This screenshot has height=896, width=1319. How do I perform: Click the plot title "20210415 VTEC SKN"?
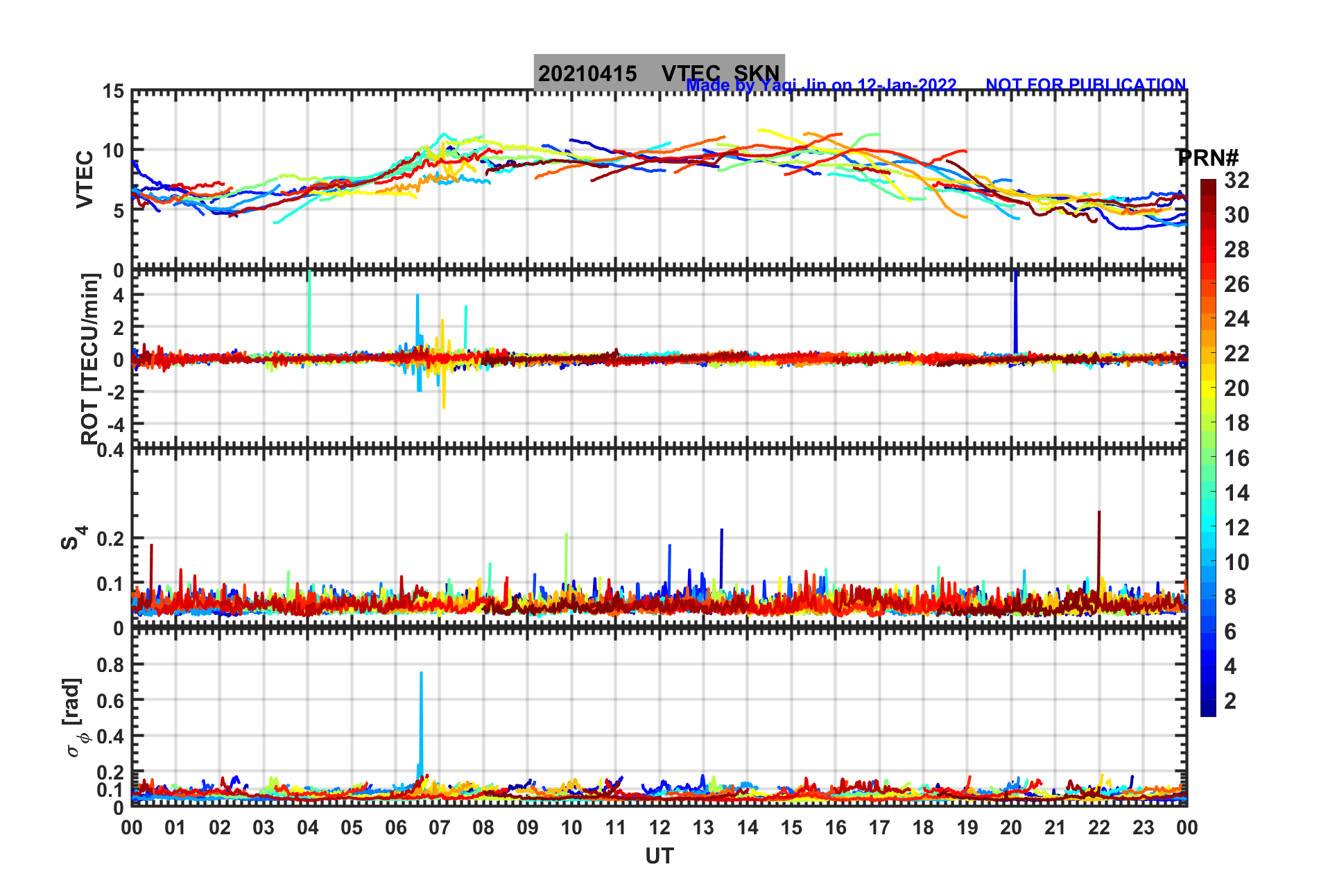click(657, 73)
